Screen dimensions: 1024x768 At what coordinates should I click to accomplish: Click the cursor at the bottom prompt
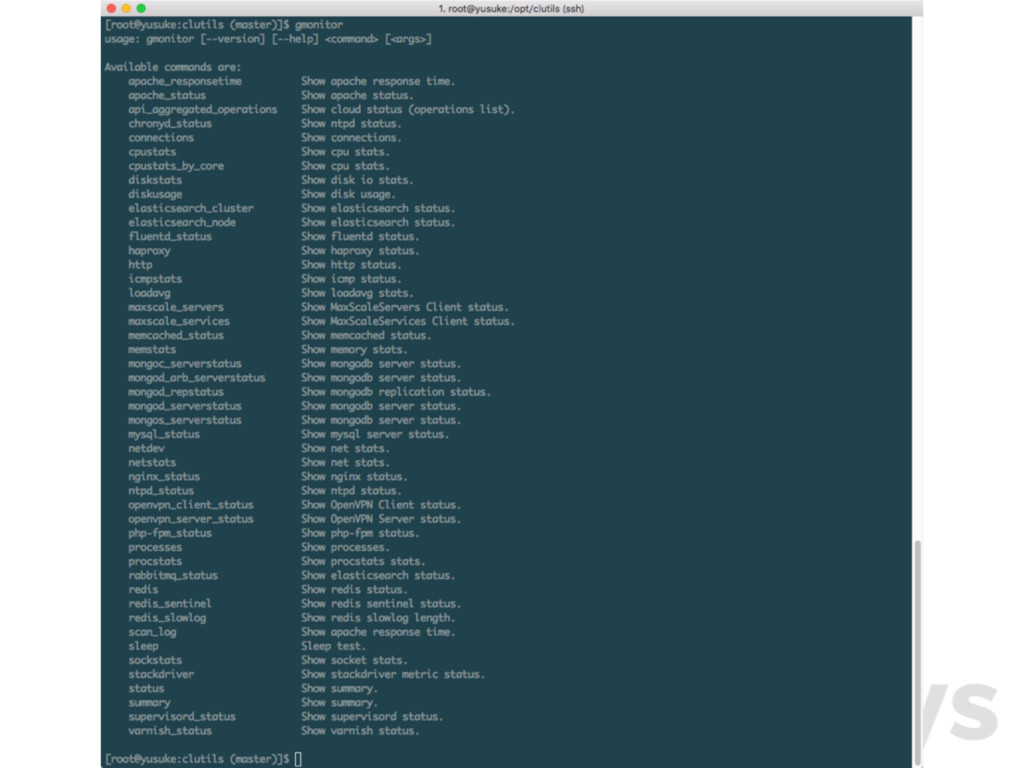(x=298, y=759)
